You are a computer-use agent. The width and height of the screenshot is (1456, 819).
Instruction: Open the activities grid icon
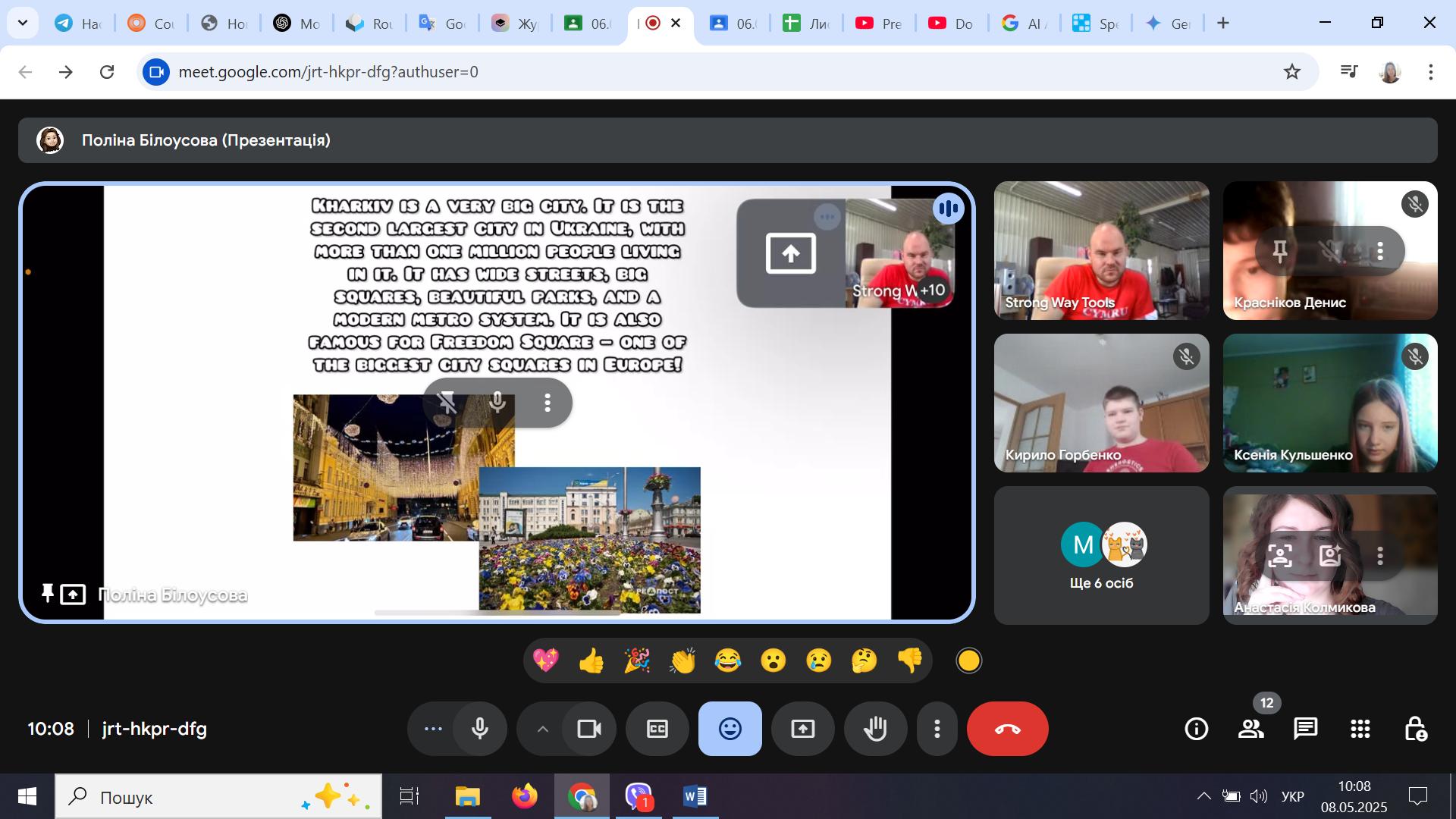[1360, 729]
